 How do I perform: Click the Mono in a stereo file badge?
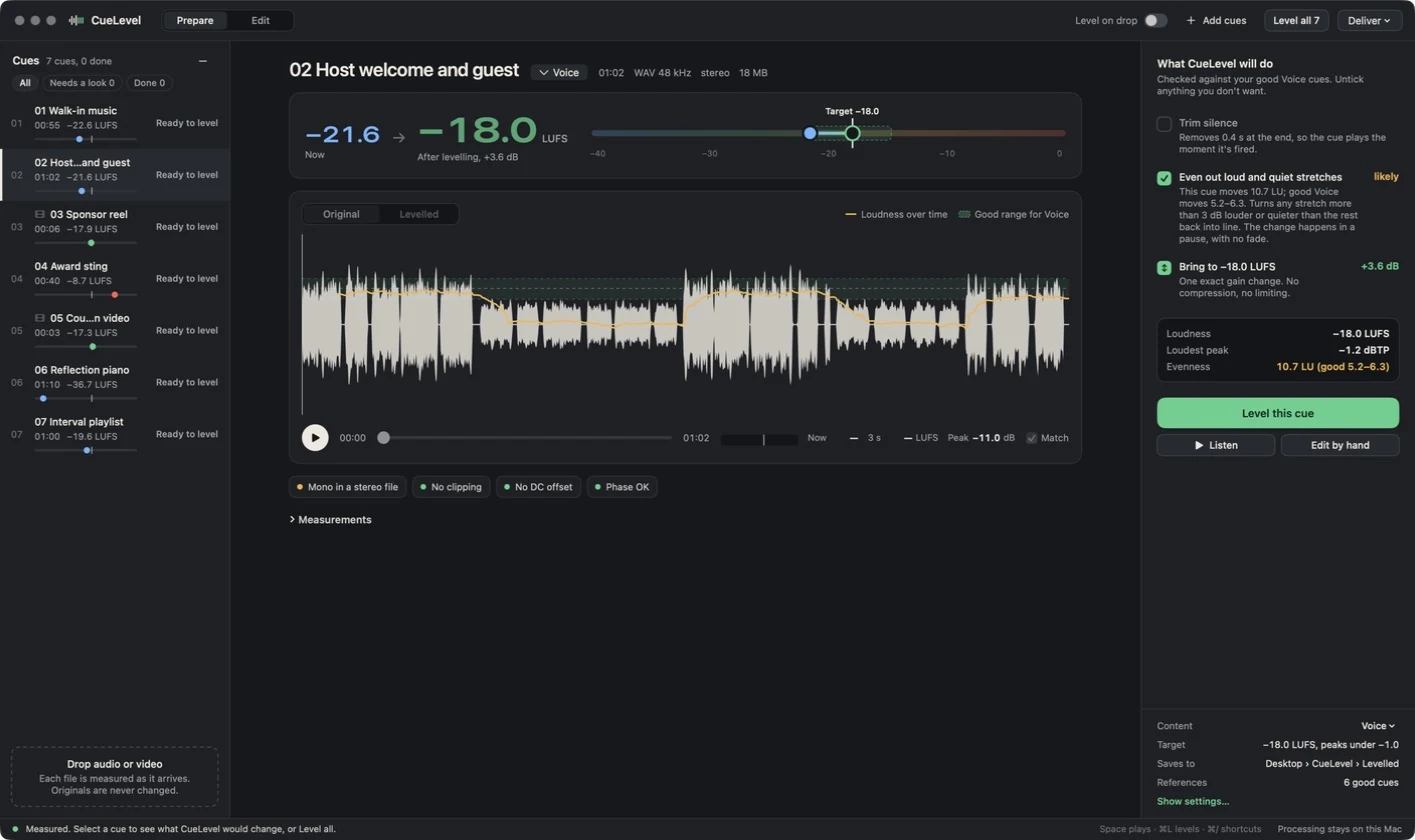(x=347, y=487)
